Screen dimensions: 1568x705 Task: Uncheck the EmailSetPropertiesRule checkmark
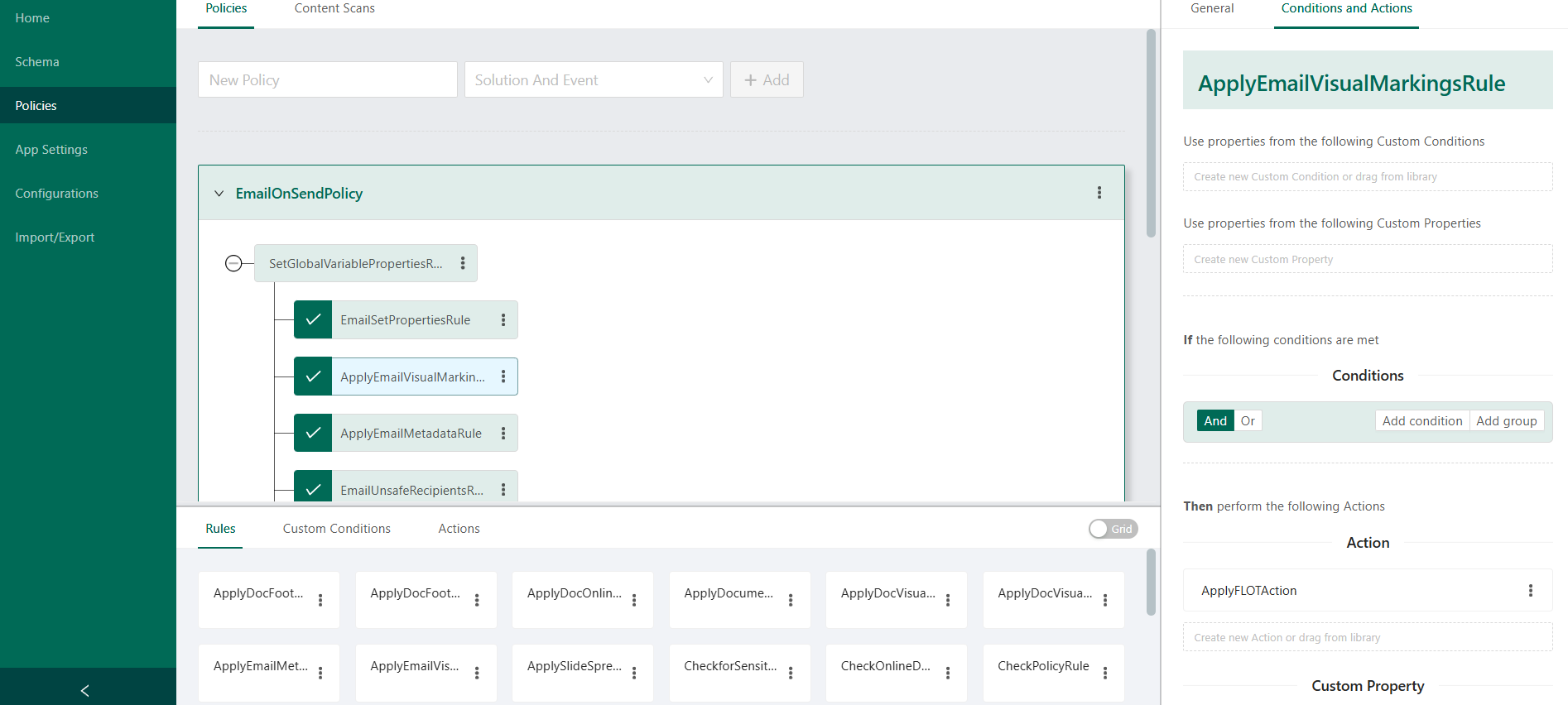313,320
